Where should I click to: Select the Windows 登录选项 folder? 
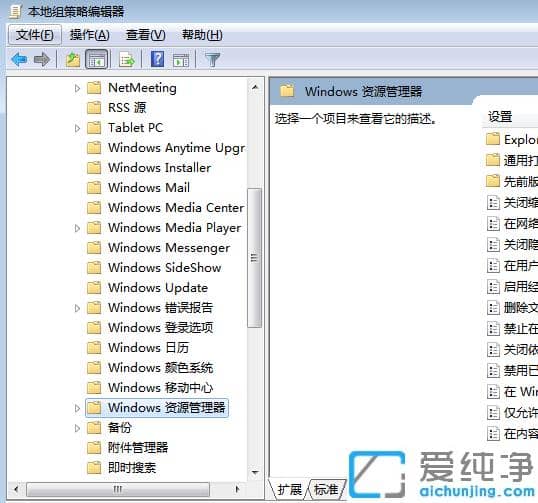(x=150, y=327)
